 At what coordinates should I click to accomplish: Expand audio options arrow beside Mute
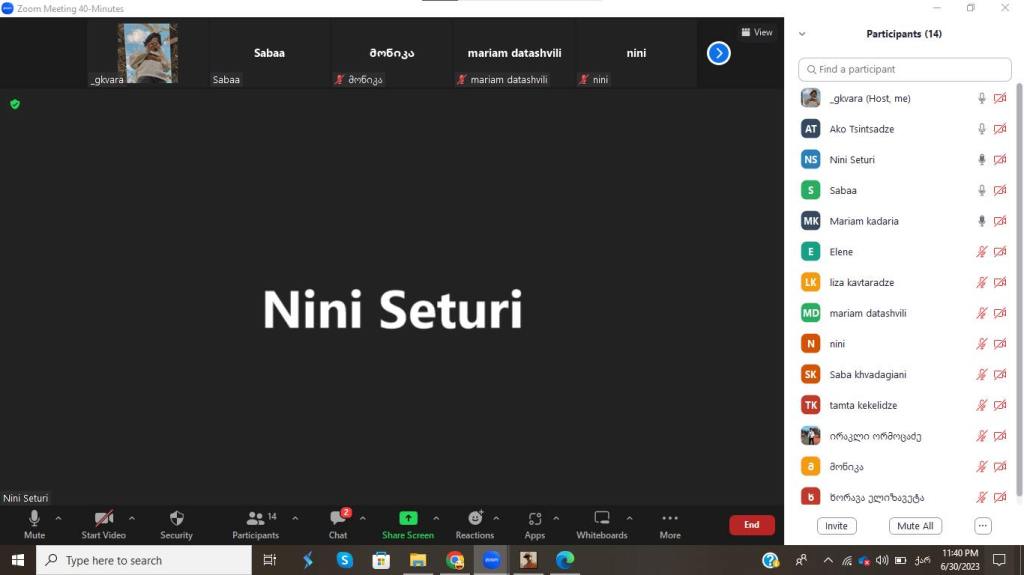click(x=58, y=518)
